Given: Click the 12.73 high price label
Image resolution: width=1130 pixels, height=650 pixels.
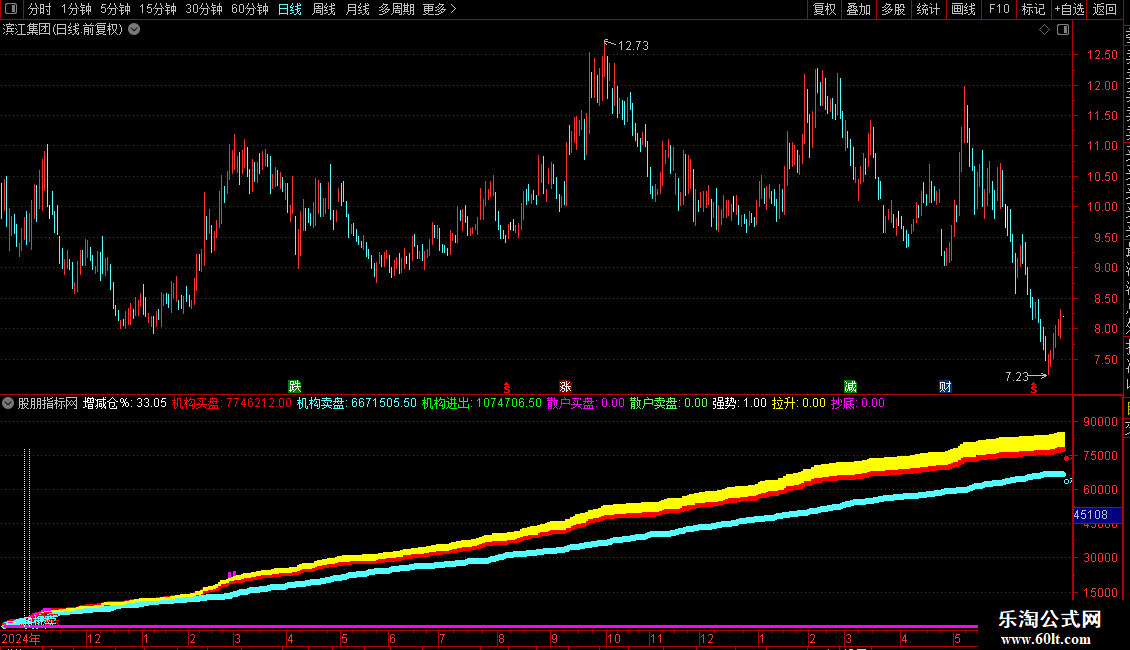Looking at the screenshot, I should 633,46.
